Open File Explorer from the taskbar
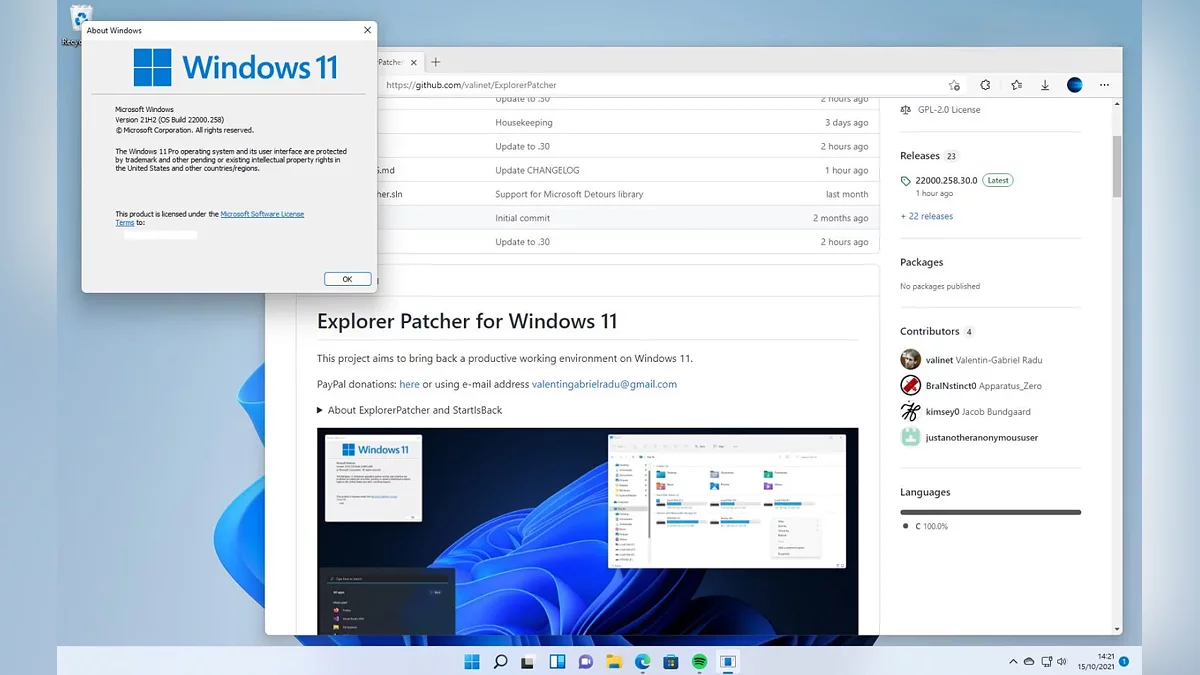The width and height of the screenshot is (1200, 675). (615, 661)
